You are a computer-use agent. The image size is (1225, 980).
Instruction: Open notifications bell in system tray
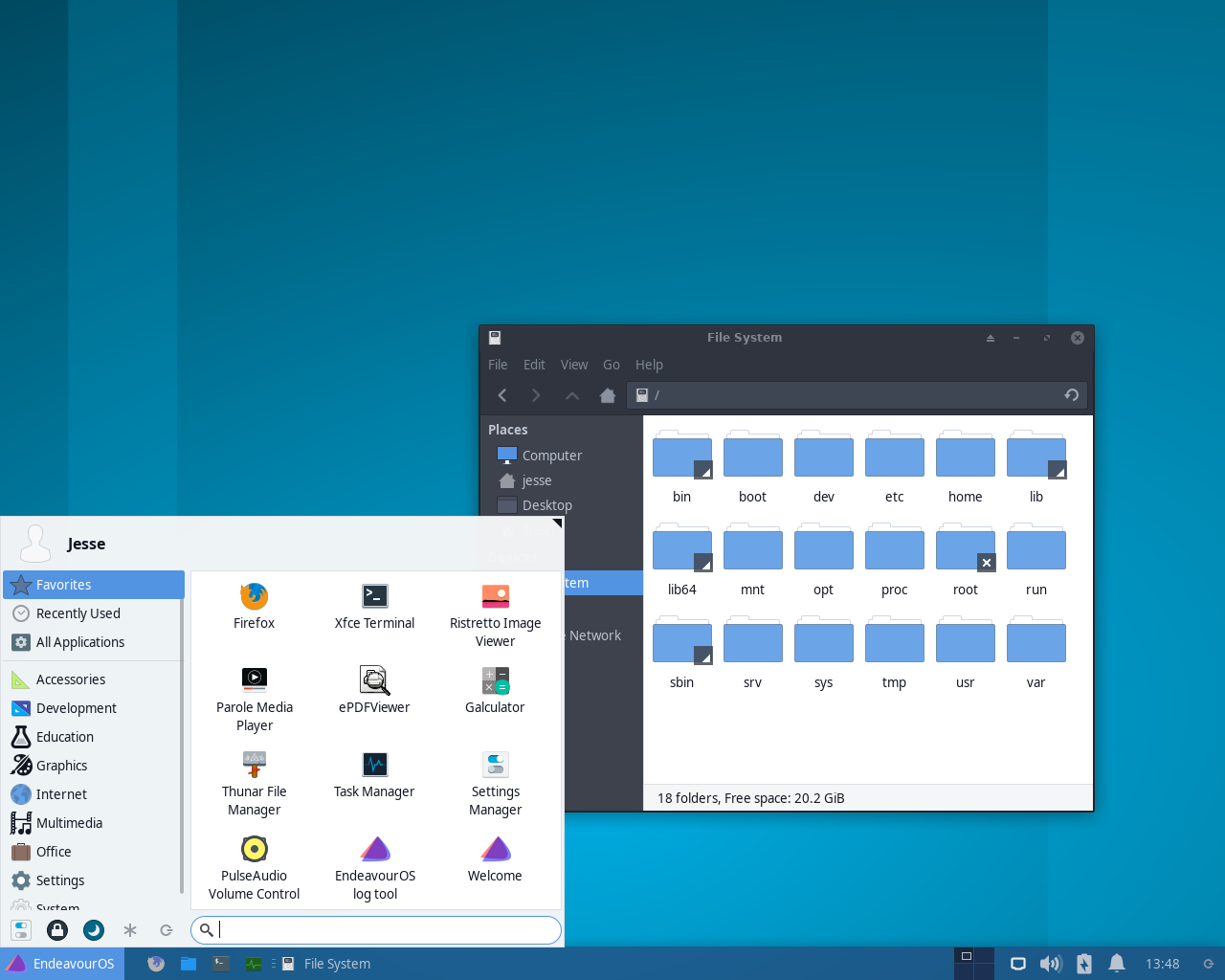1117,964
